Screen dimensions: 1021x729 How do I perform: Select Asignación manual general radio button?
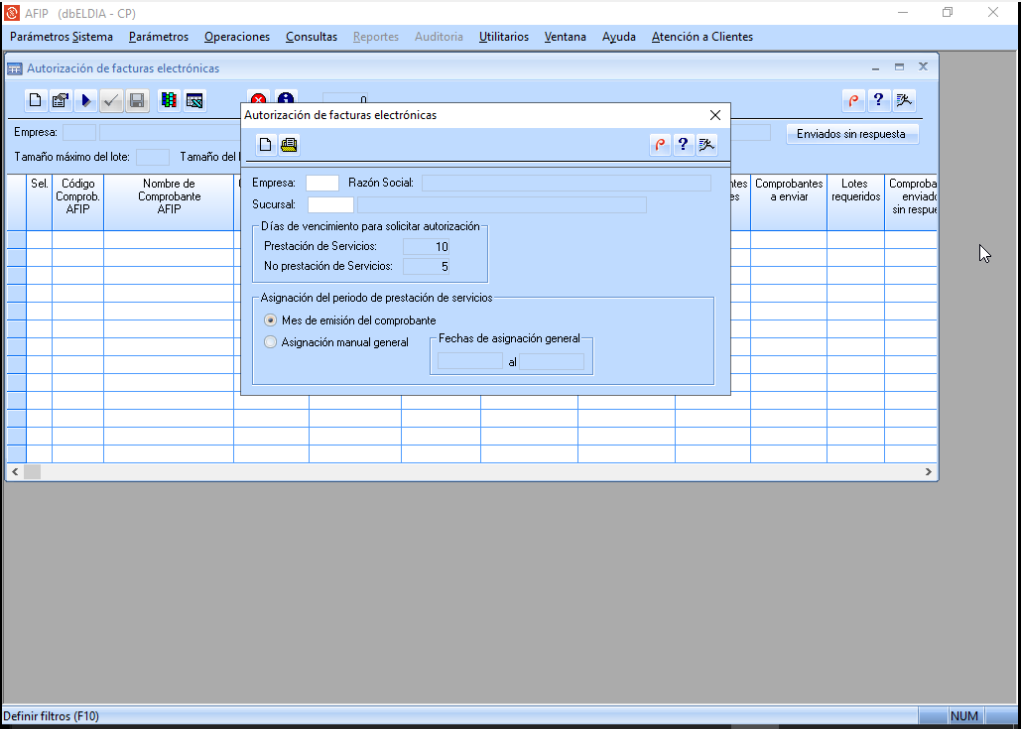point(270,342)
